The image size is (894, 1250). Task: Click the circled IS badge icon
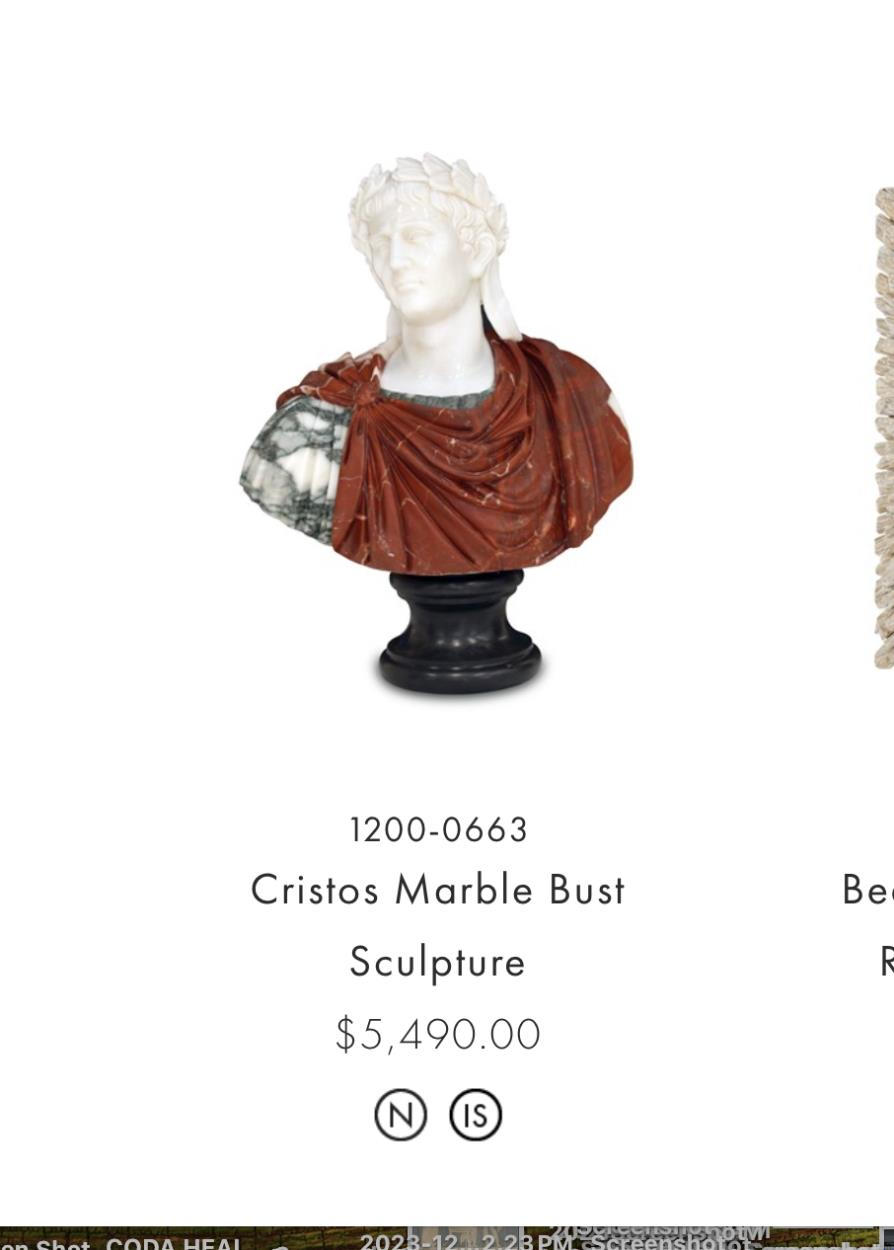pyautogui.click(x=476, y=1115)
